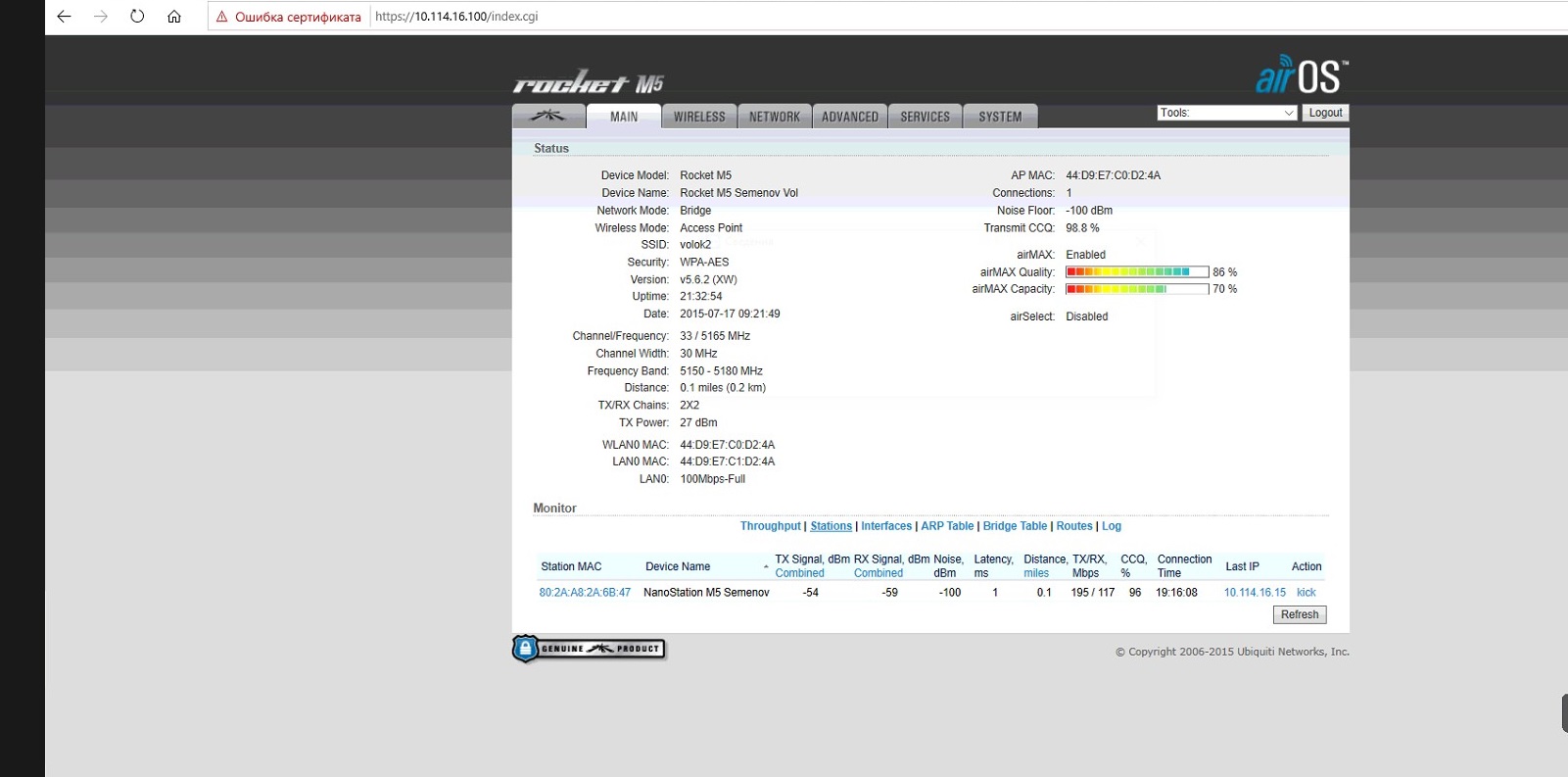
Task: Click the airMAX Capacity bar
Action: tap(1137, 289)
